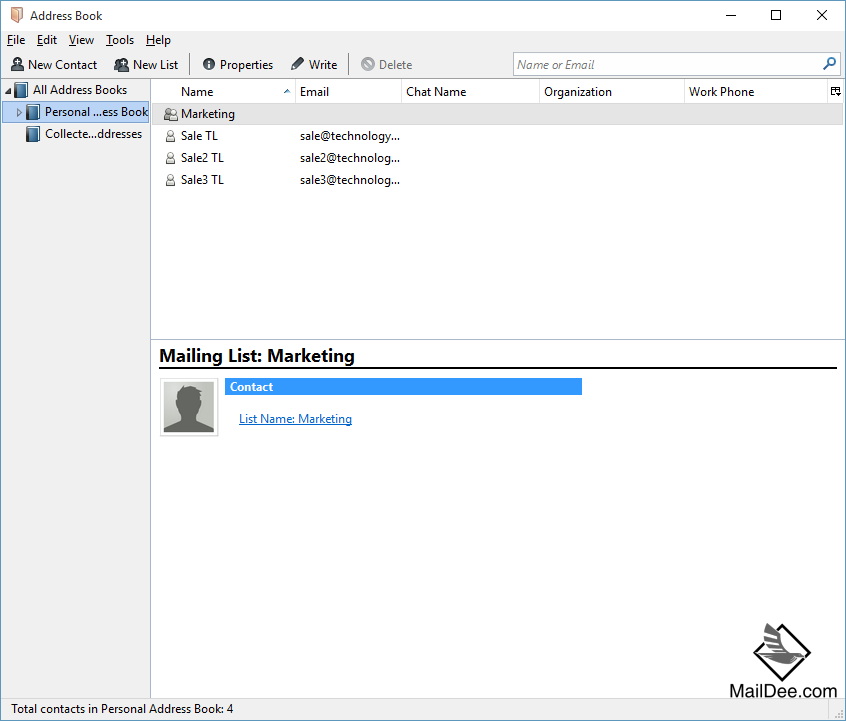Screen dimensions: 846x721
Task: Open Properties using its toolbar icon
Action: point(209,64)
